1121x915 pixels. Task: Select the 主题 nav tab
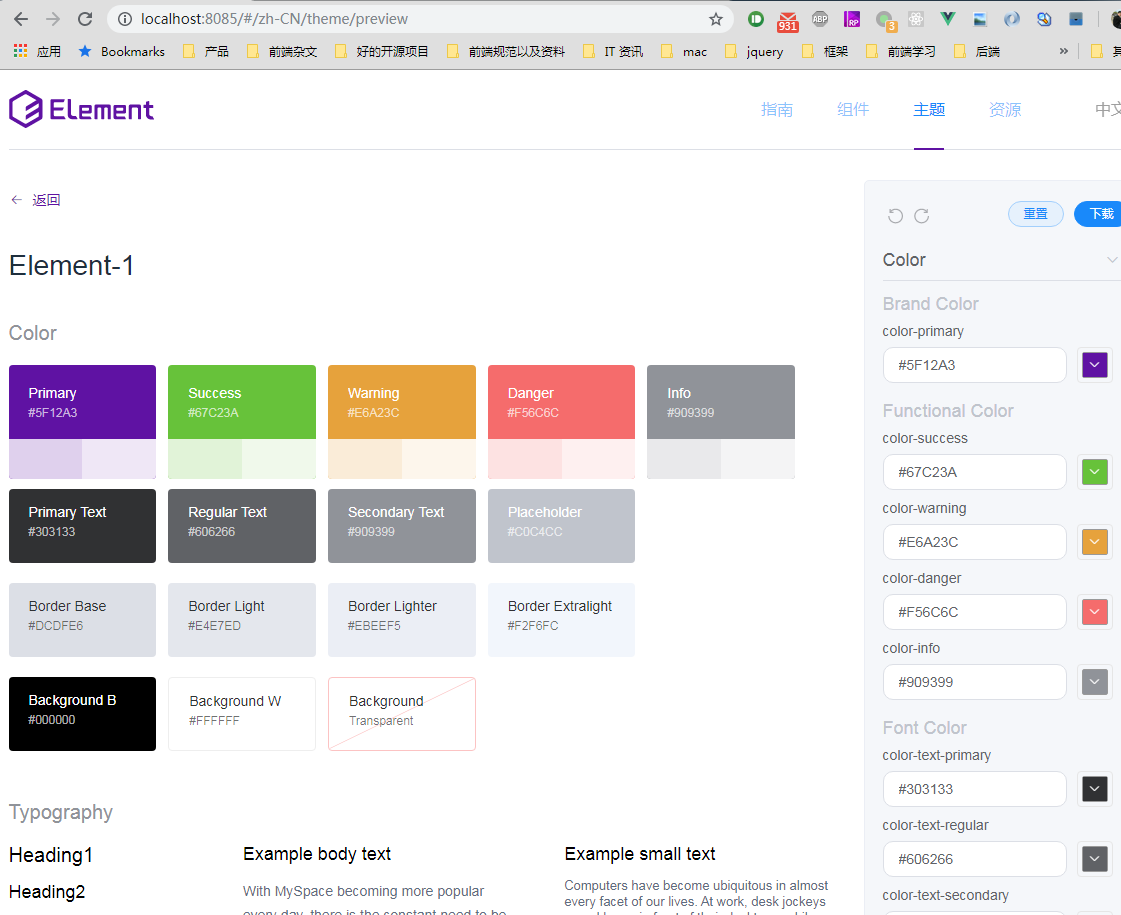coord(929,109)
